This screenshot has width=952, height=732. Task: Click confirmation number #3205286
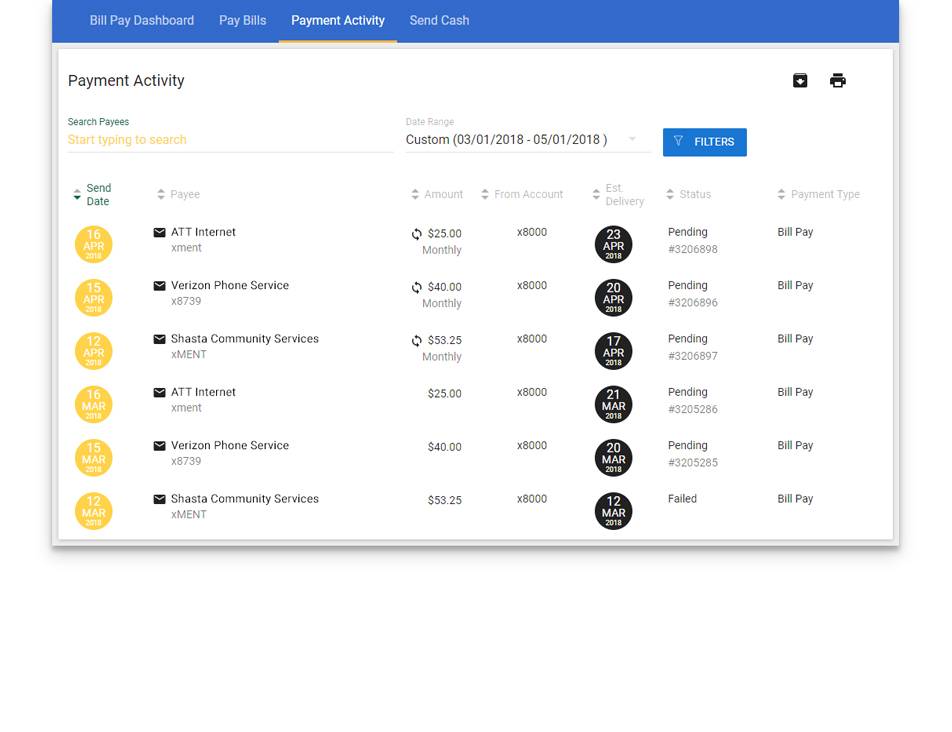pyautogui.click(x=693, y=410)
